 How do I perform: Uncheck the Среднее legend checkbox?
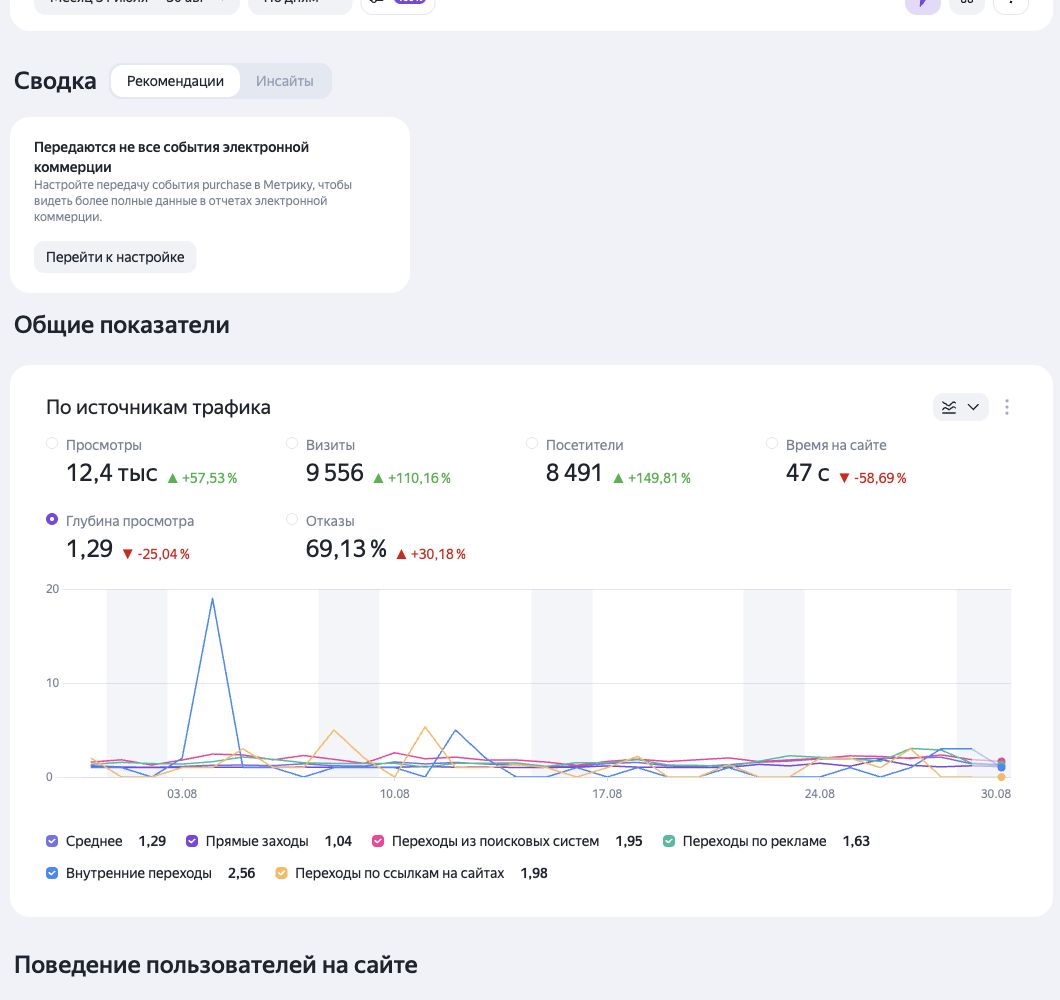click(x=52, y=841)
